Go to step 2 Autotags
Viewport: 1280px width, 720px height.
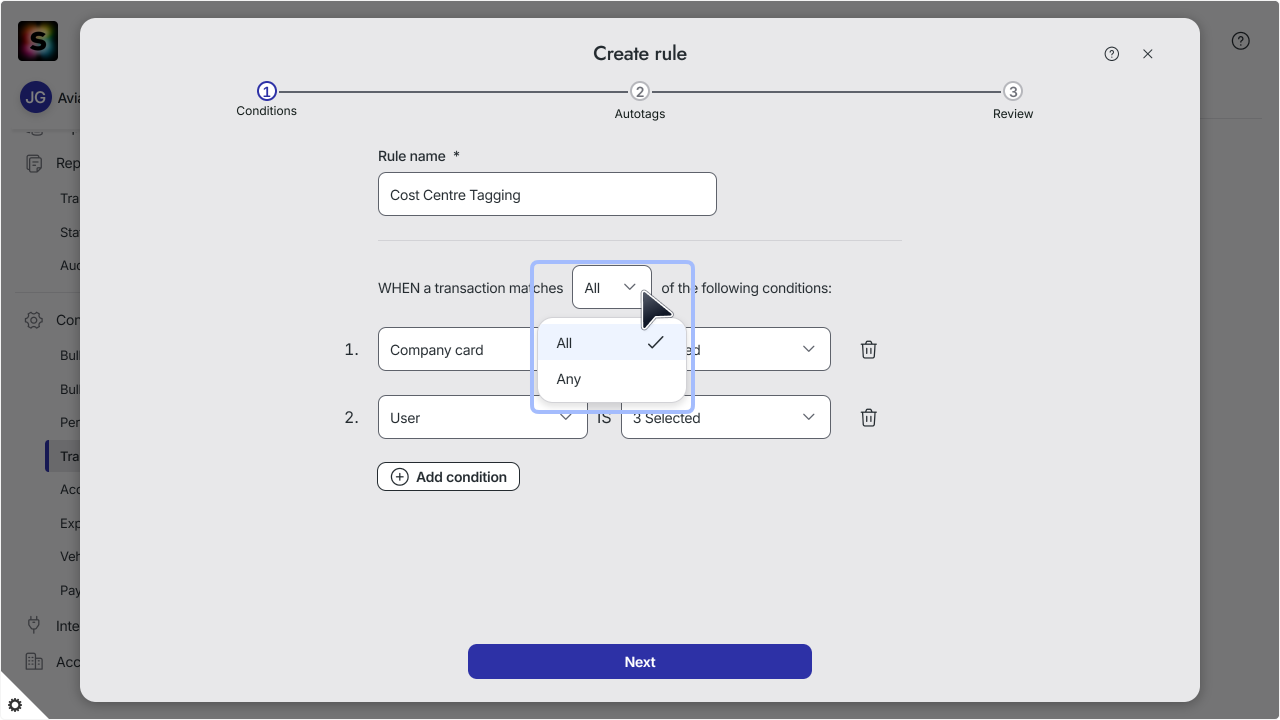click(640, 102)
